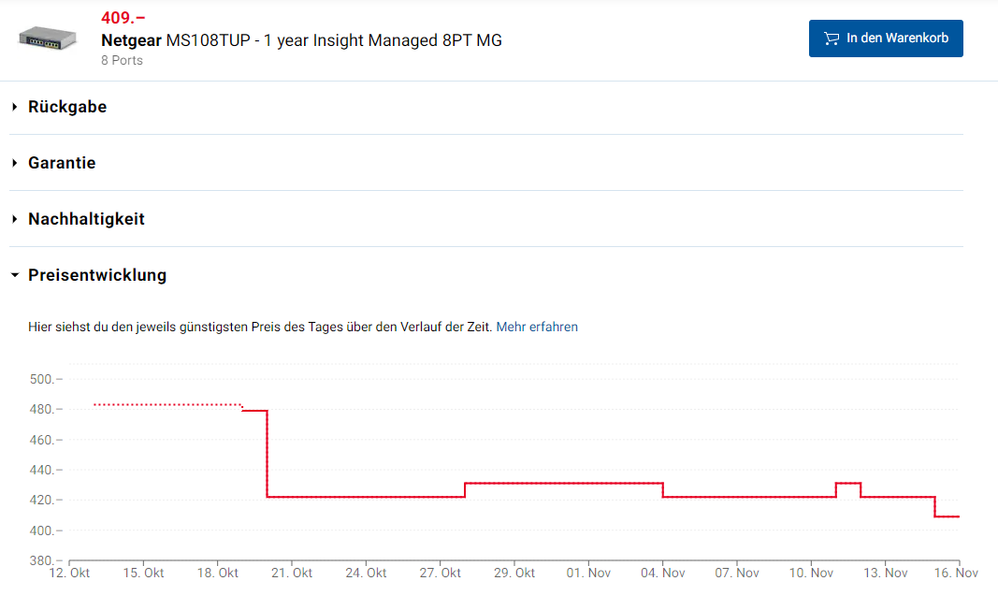Click the expand arrow next to Rückgabe
The width and height of the screenshot is (998, 612).
[x=12, y=107]
